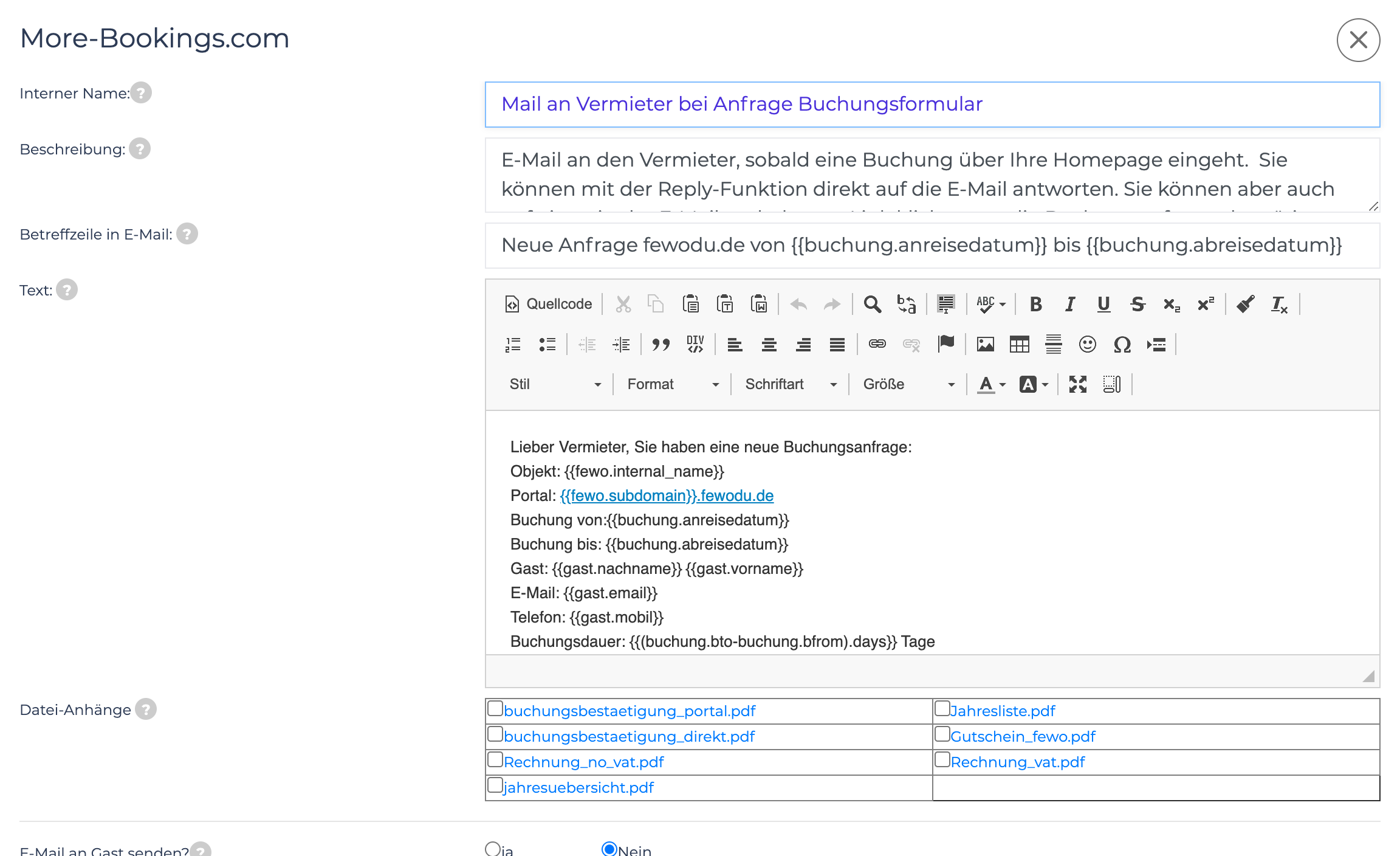Toggle bold formatting in the editor
The image size is (1400, 856).
tap(1036, 304)
